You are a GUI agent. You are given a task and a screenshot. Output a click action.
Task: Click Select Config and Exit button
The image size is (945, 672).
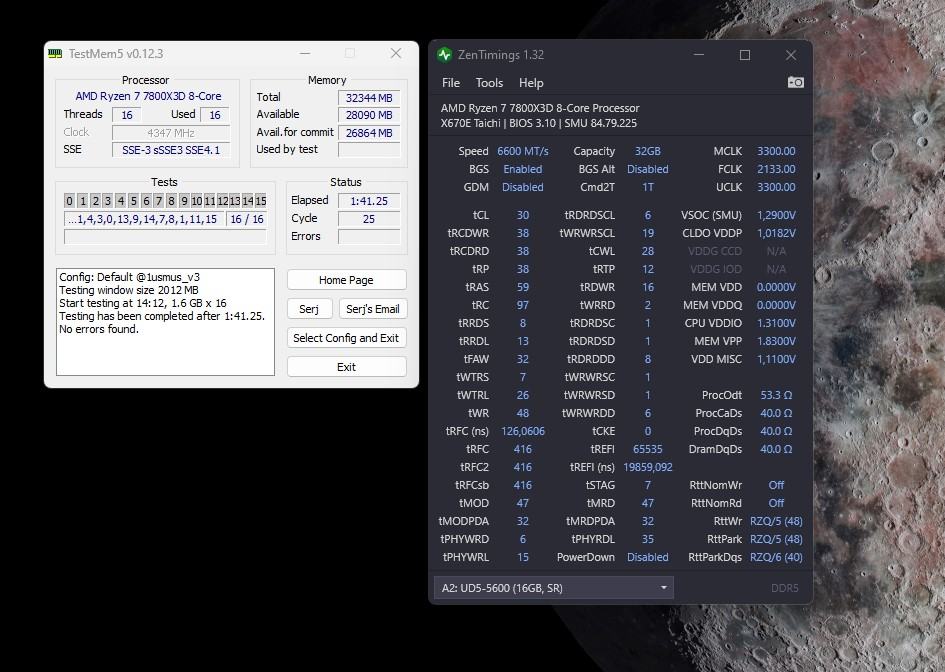point(347,338)
